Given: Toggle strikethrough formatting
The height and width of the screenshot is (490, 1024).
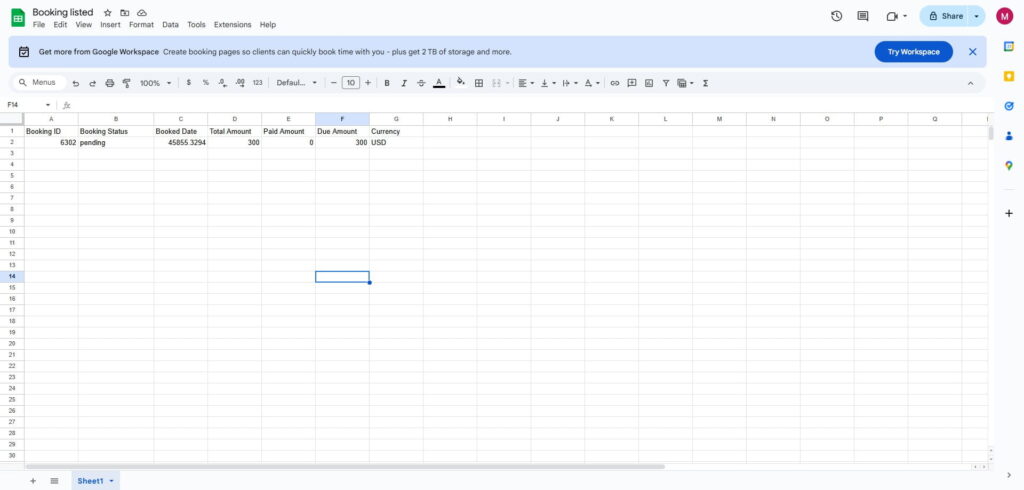Looking at the screenshot, I should tap(421, 83).
